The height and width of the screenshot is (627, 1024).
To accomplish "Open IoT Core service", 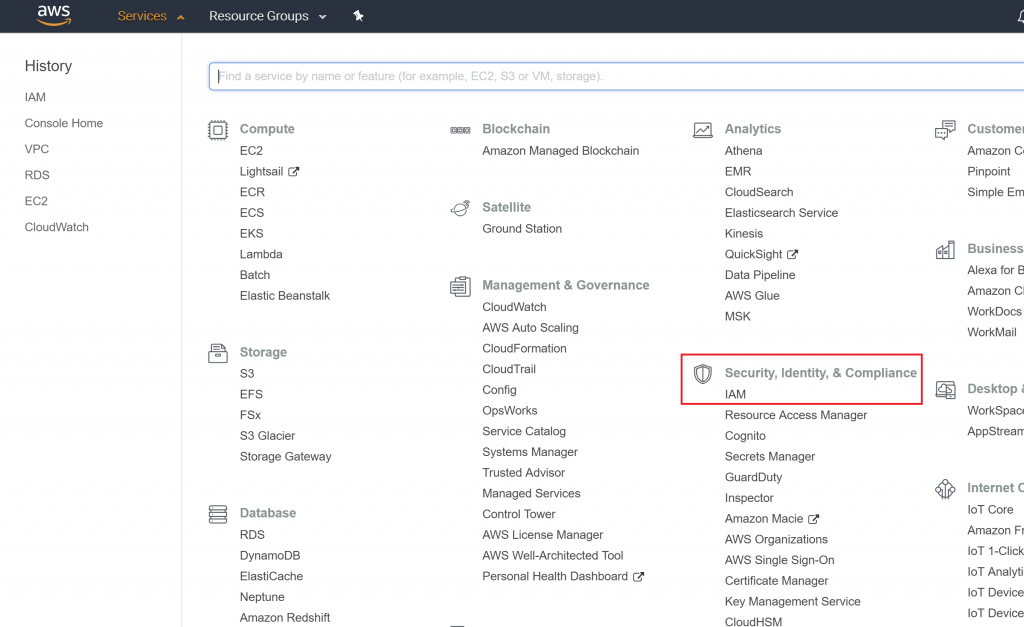I will tap(991, 509).
